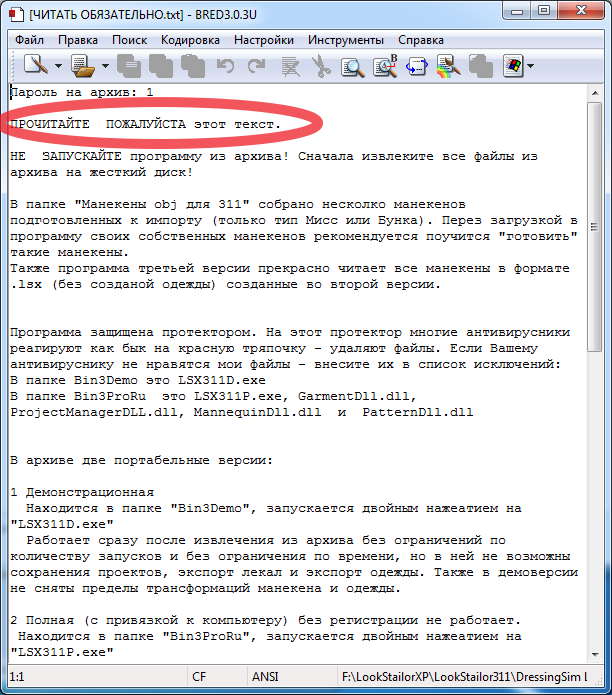The width and height of the screenshot is (612, 695).
Task: Click the 1:1 cursor position in the status bar
Action: [17, 677]
